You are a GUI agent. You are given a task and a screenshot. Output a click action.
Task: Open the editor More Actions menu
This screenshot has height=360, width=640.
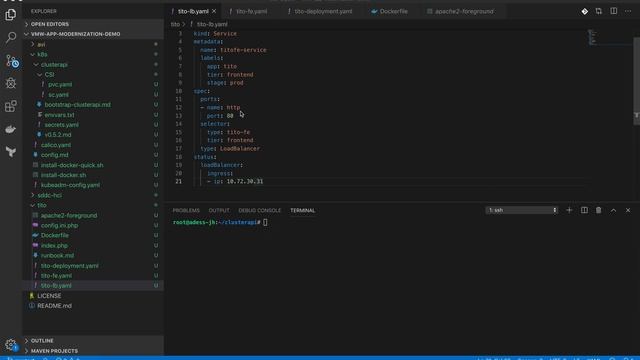pyautogui.click(x=628, y=11)
